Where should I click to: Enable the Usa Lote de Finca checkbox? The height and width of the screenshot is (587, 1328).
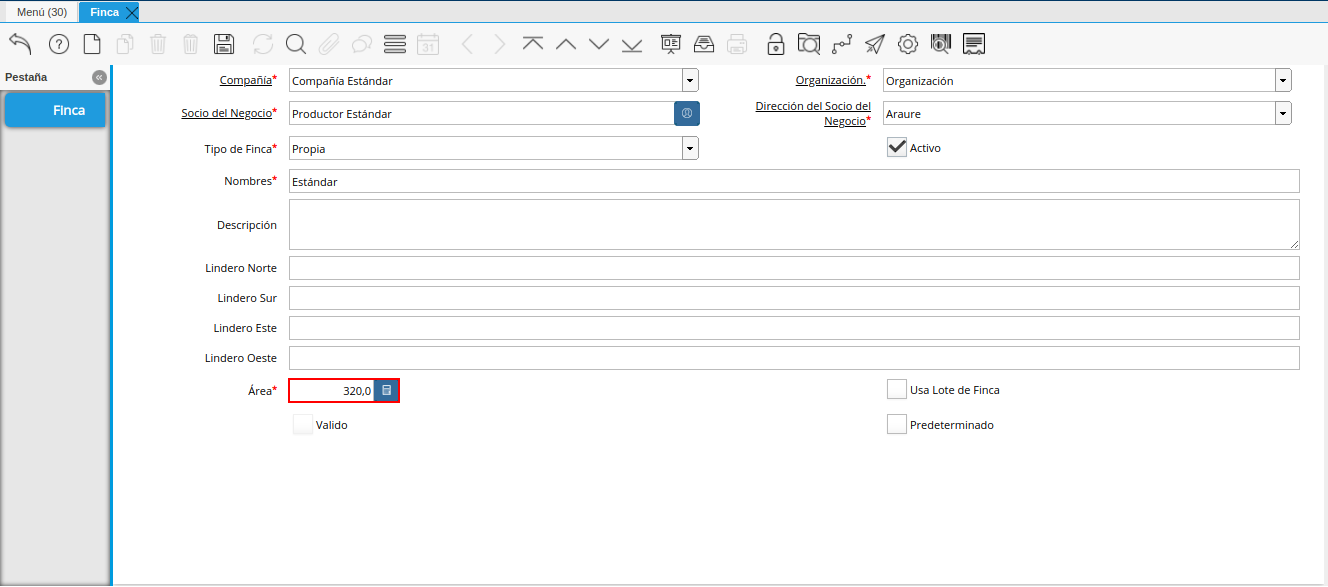(897, 390)
